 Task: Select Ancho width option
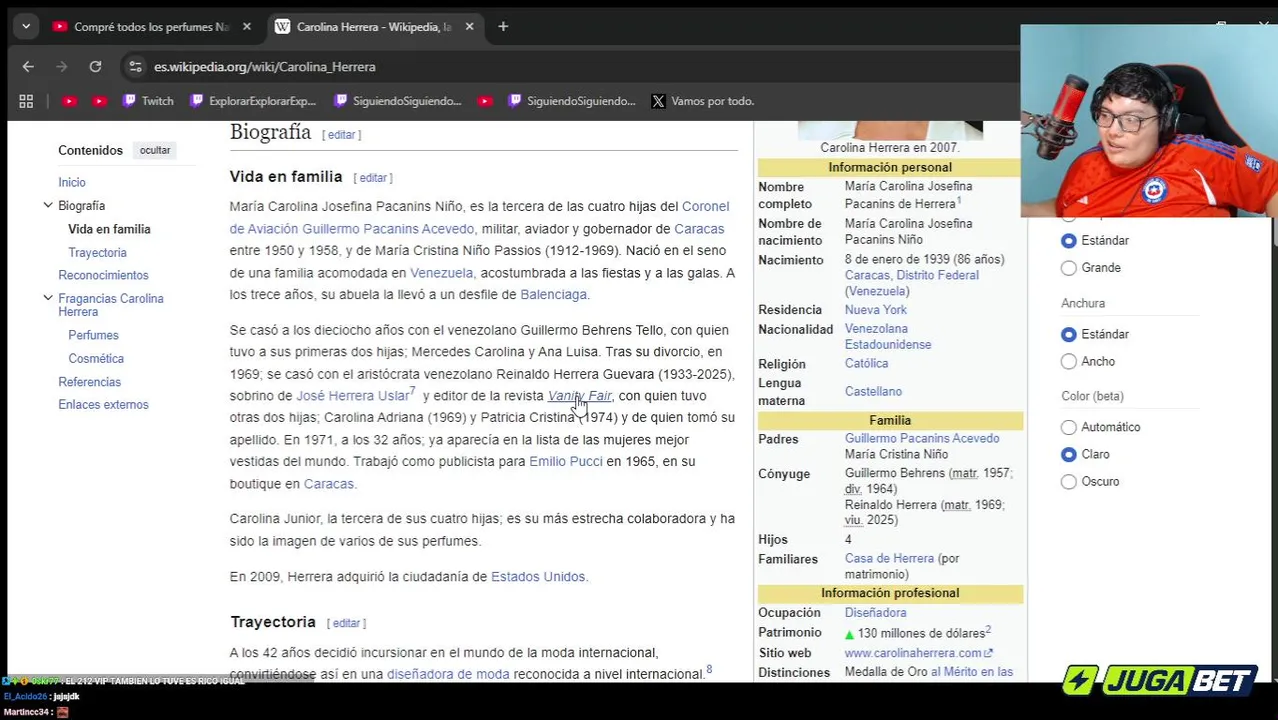point(1069,361)
